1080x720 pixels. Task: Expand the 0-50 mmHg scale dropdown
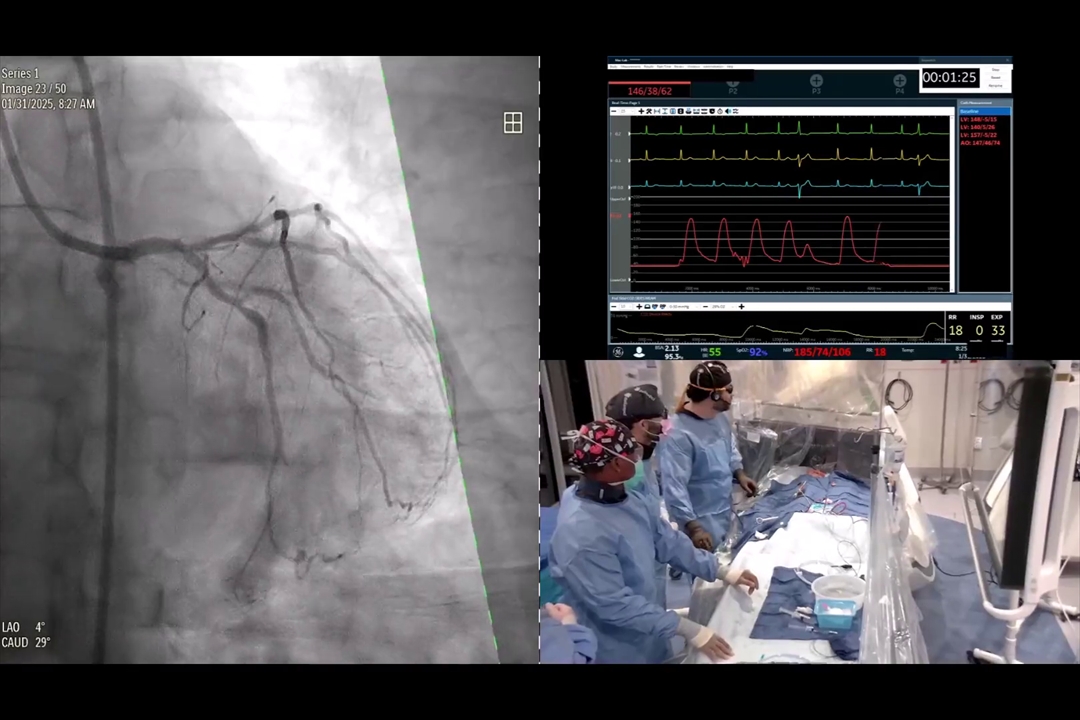tap(680, 306)
